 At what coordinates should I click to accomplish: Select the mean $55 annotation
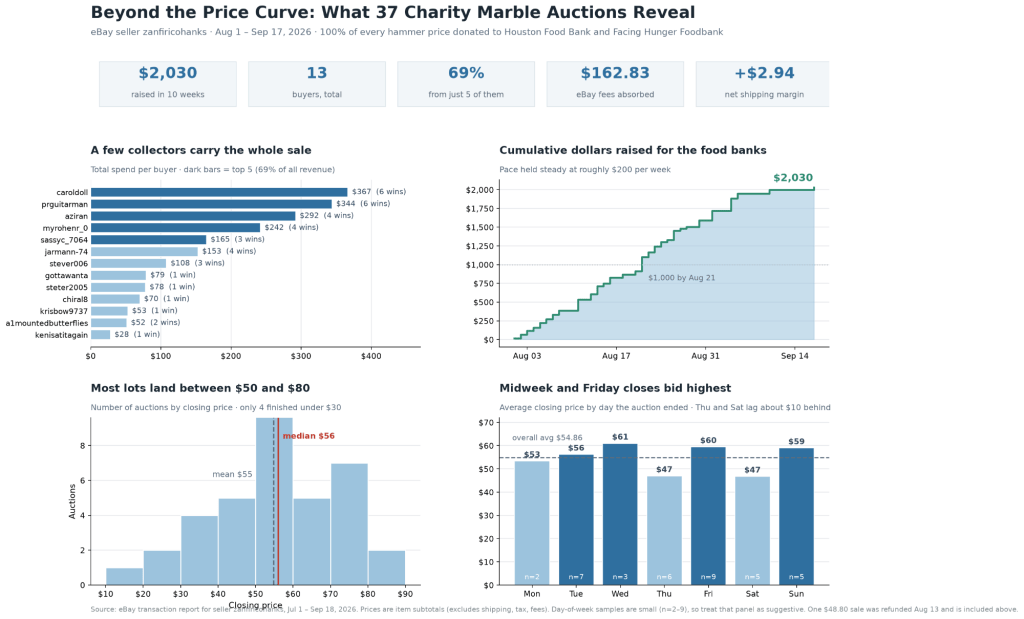coord(232,474)
